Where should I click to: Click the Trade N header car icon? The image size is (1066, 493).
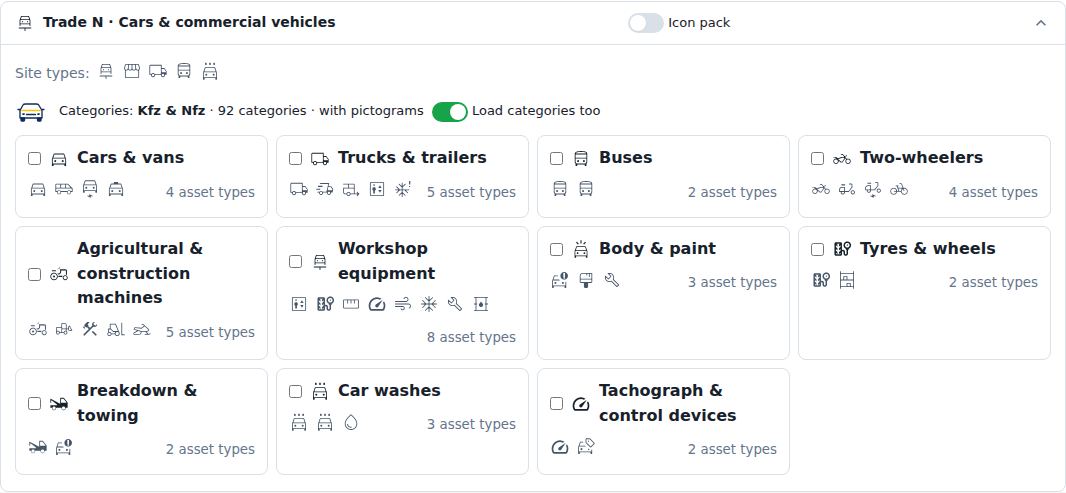[x=25, y=22]
